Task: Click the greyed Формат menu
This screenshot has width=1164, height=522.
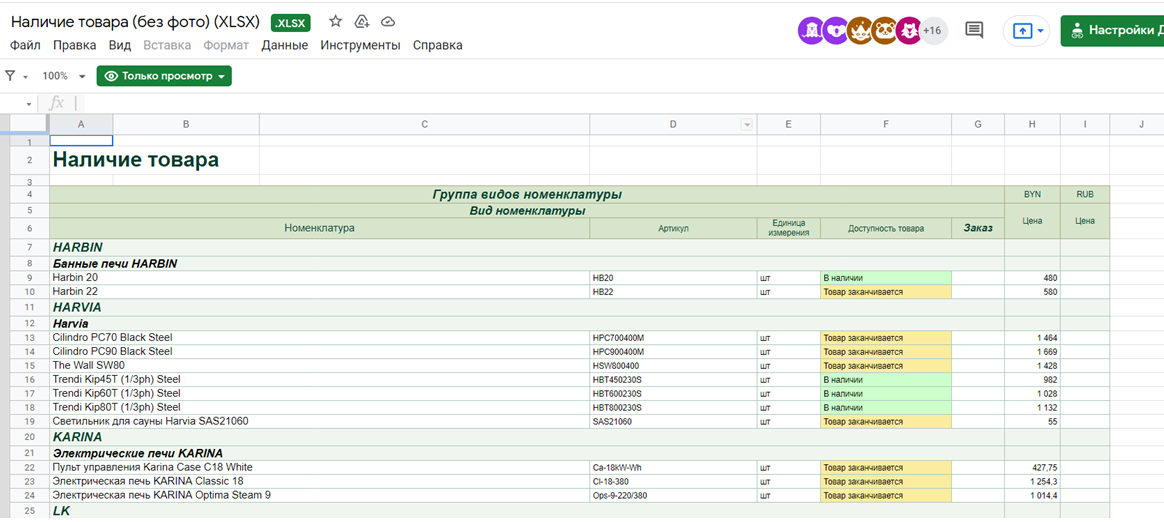Action: (226, 45)
